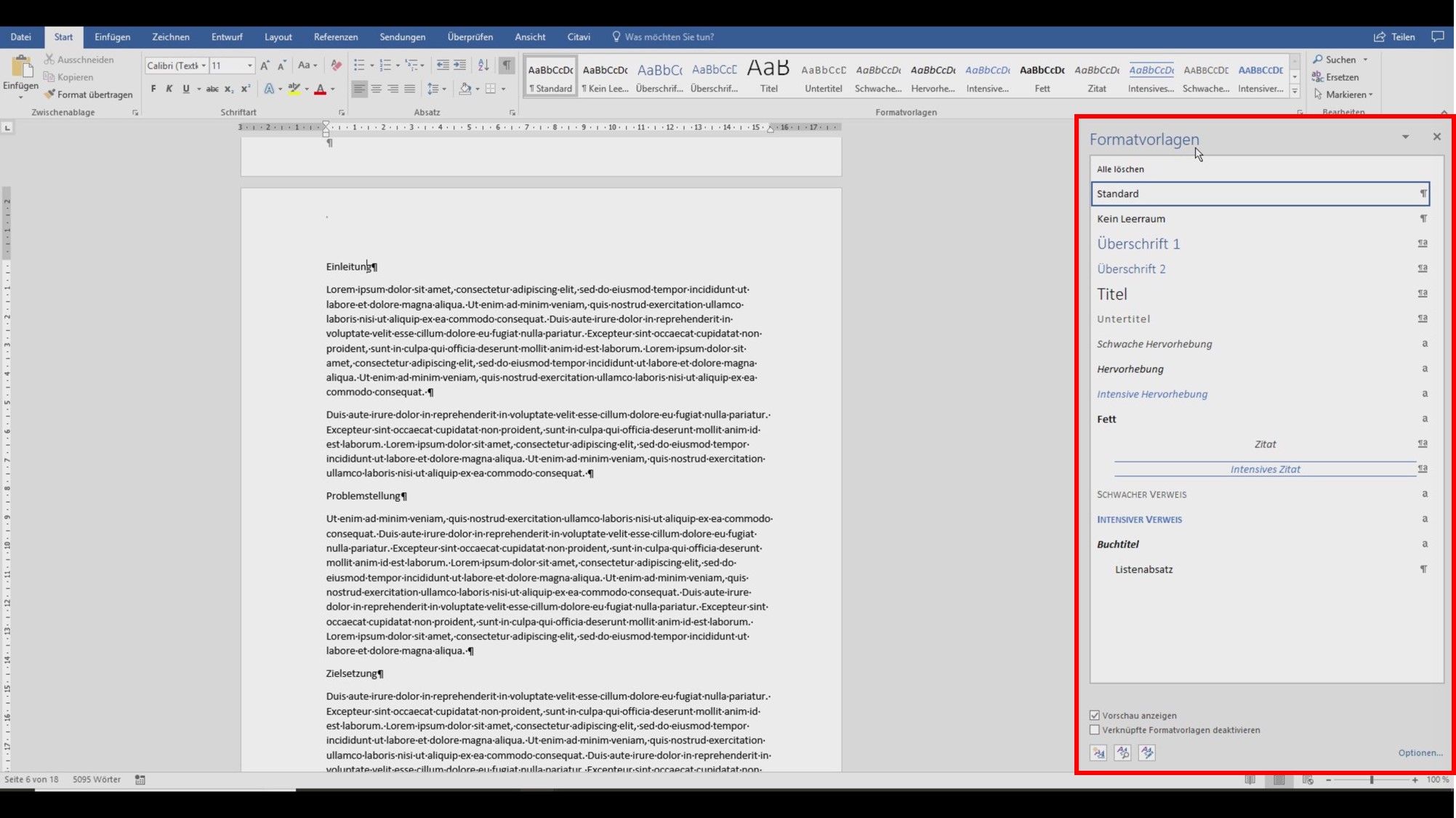This screenshot has width=1456, height=818.
Task: Enable Verknüpfte Formatvorlagen deaktivieren checkbox
Action: pyautogui.click(x=1094, y=729)
